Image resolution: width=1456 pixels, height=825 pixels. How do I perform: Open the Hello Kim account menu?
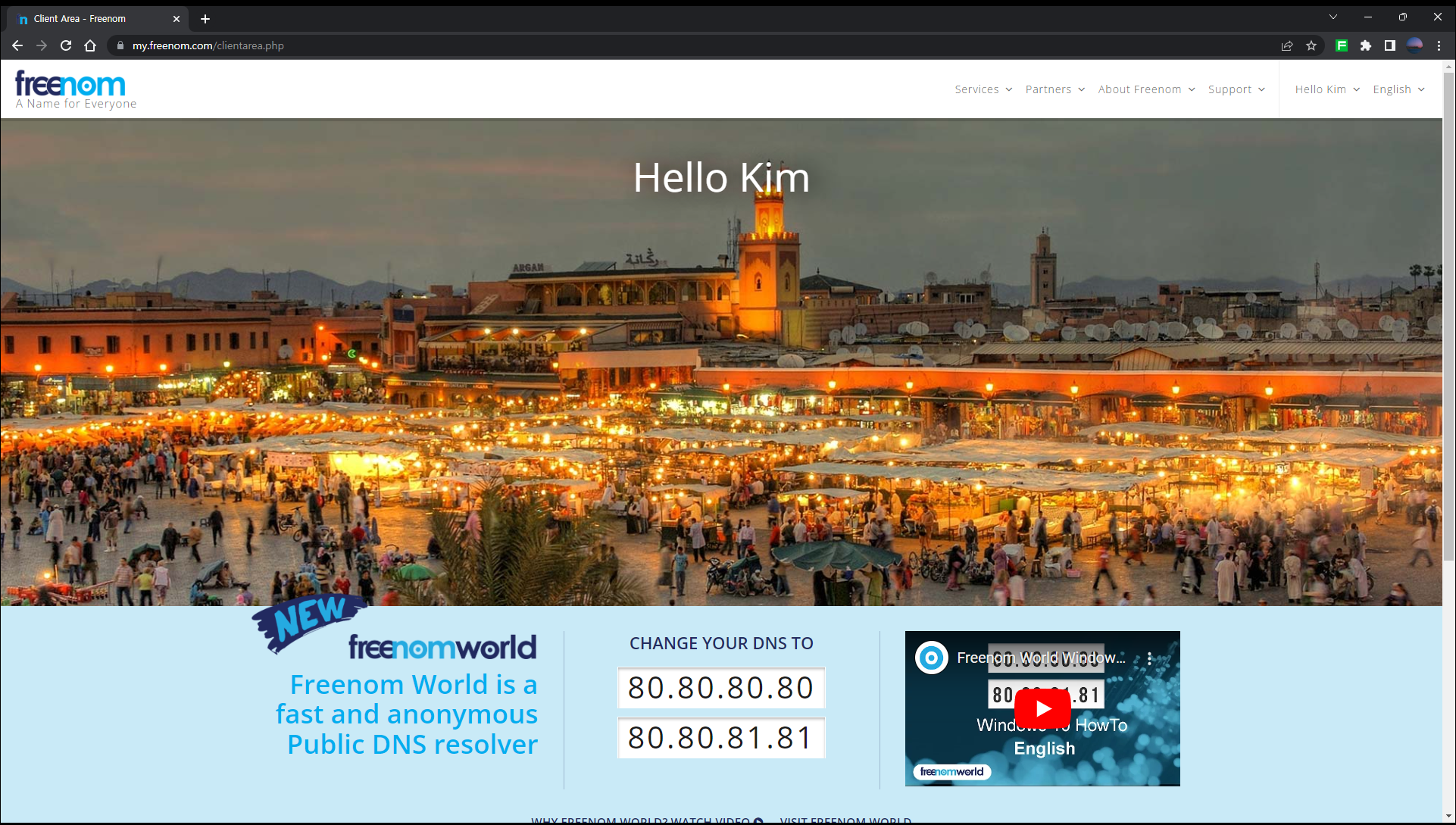(1327, 89)
